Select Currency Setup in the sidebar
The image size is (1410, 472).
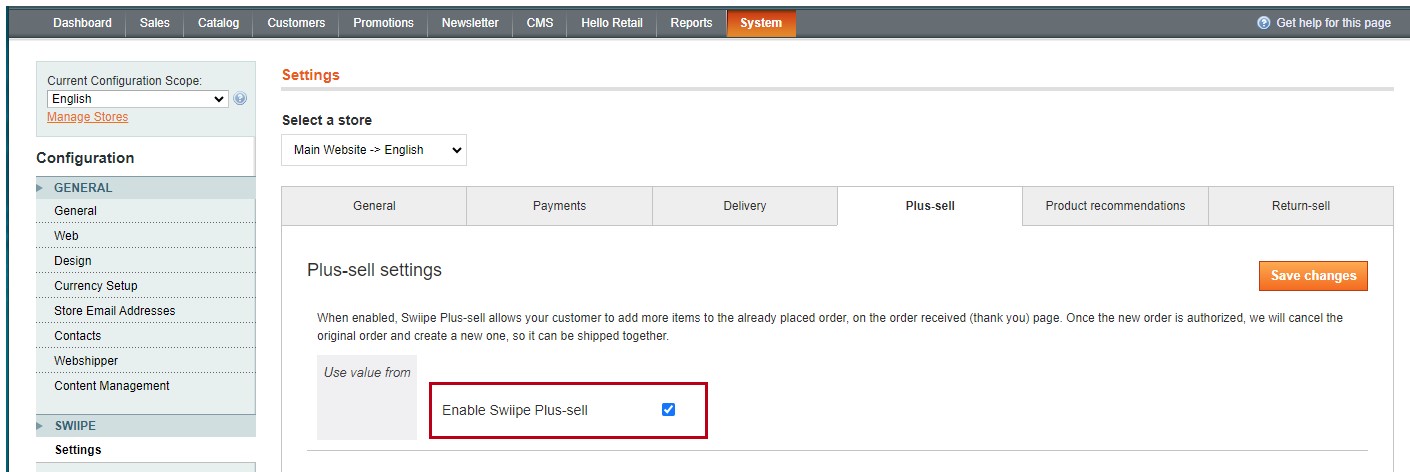tap(96, 286)
